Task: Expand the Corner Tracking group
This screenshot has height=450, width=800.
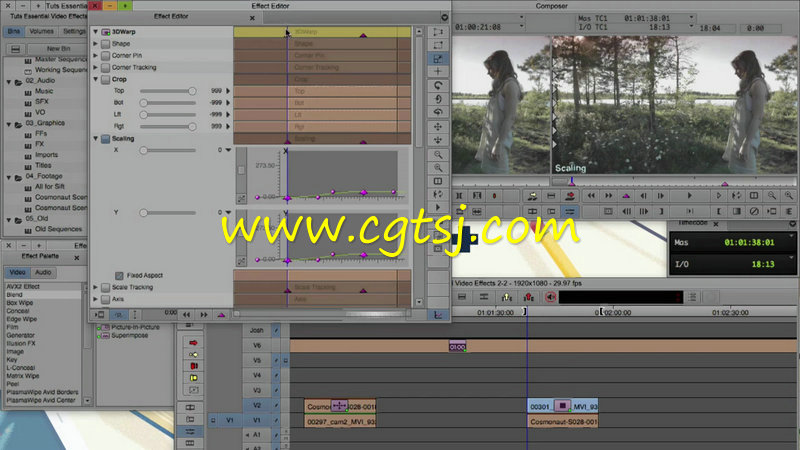Action: click(x=95, y=67)
